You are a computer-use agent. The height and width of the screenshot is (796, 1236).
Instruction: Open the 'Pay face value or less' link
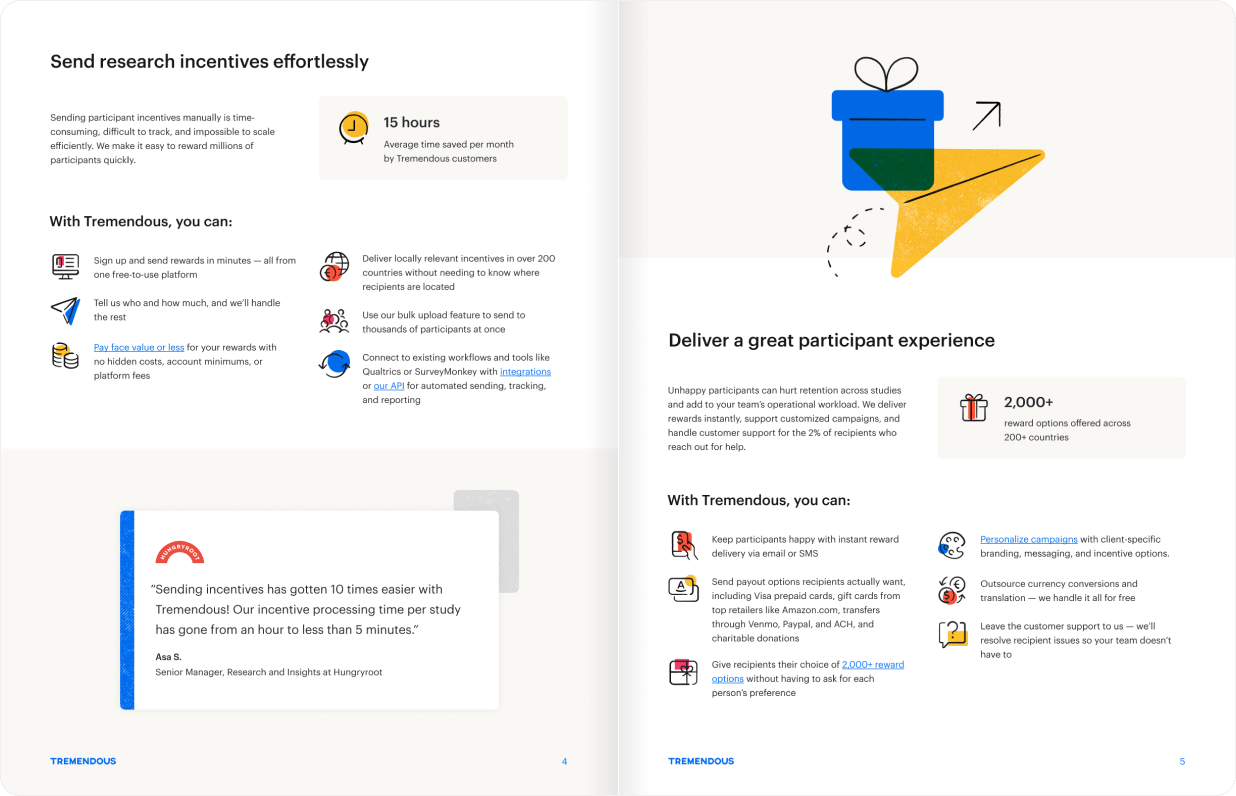(139, 347)
